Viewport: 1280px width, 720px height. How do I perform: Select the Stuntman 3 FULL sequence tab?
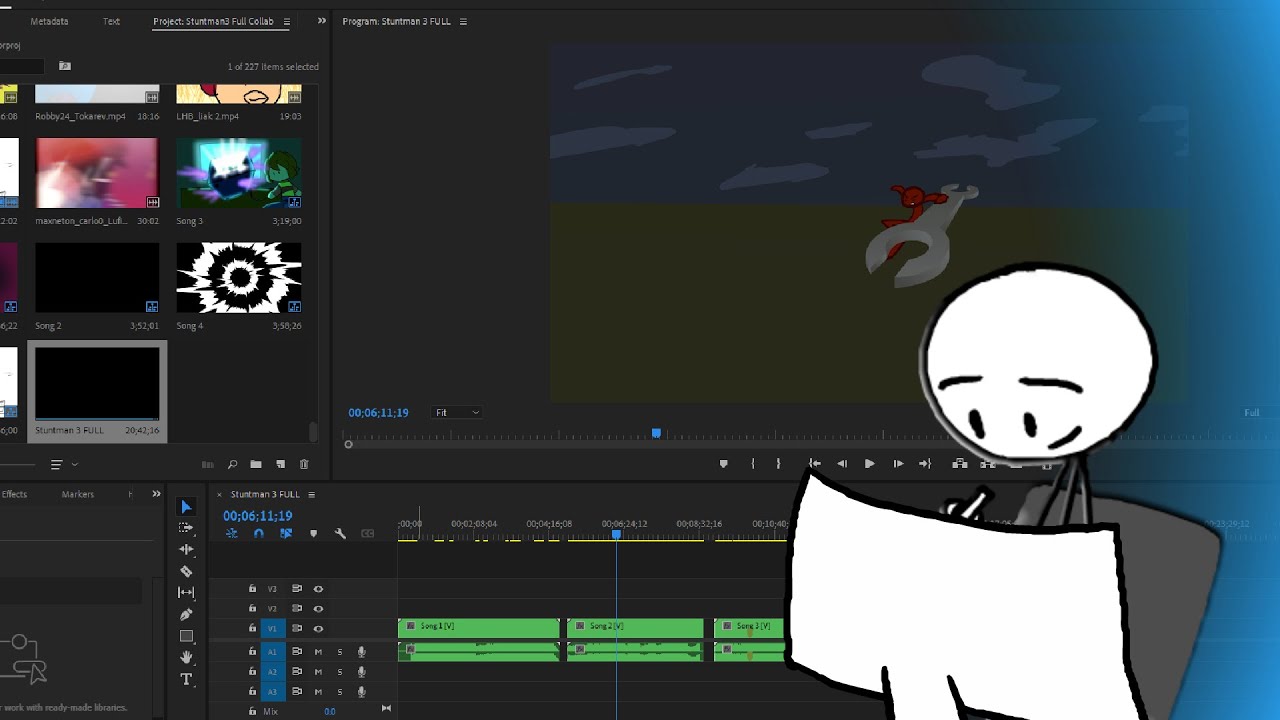(265, 494)
